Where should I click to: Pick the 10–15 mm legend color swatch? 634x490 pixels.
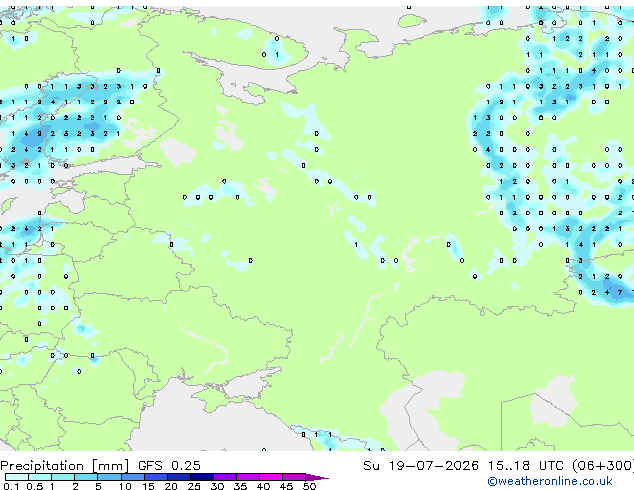click(132, 477)
